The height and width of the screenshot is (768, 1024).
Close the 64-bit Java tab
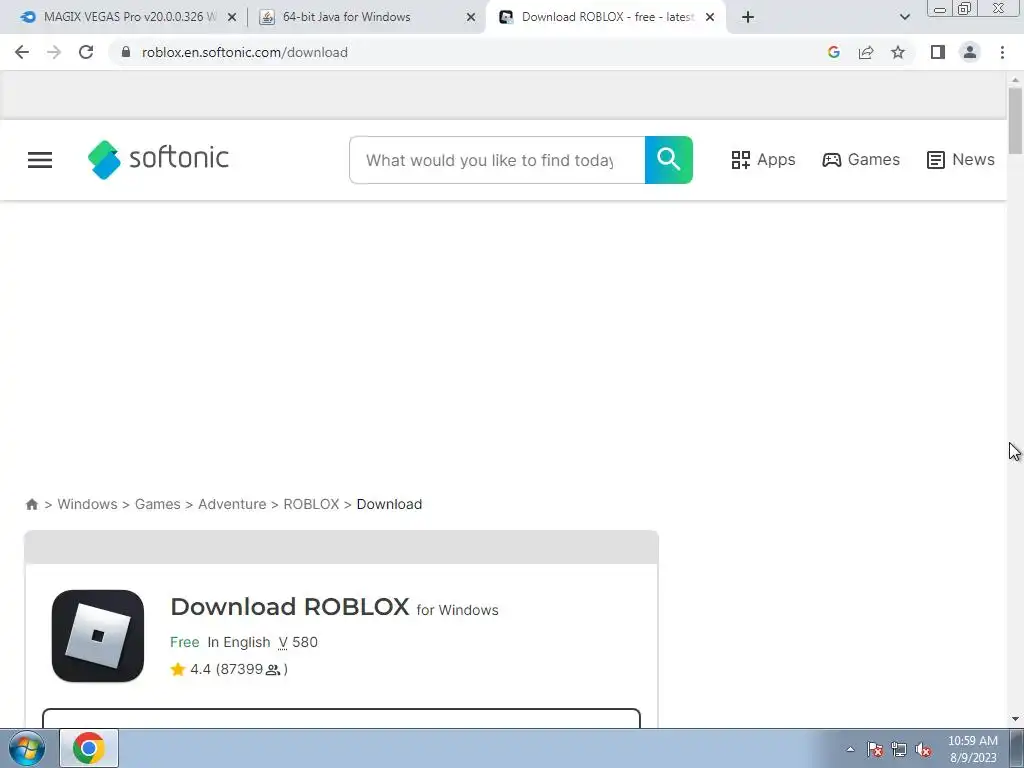[x=471, y=17]
